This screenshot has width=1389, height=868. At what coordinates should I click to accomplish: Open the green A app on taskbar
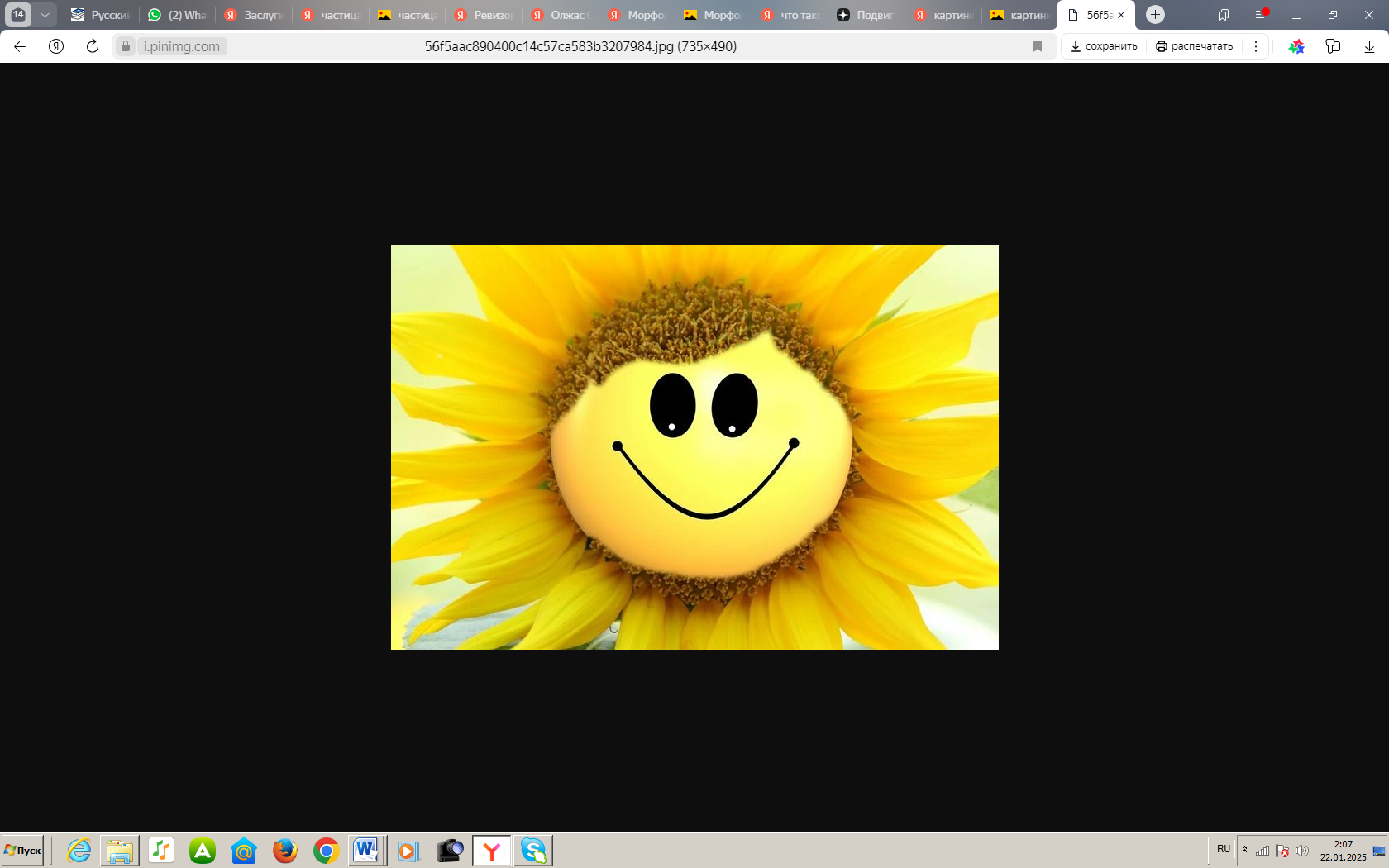click(203, 851)
